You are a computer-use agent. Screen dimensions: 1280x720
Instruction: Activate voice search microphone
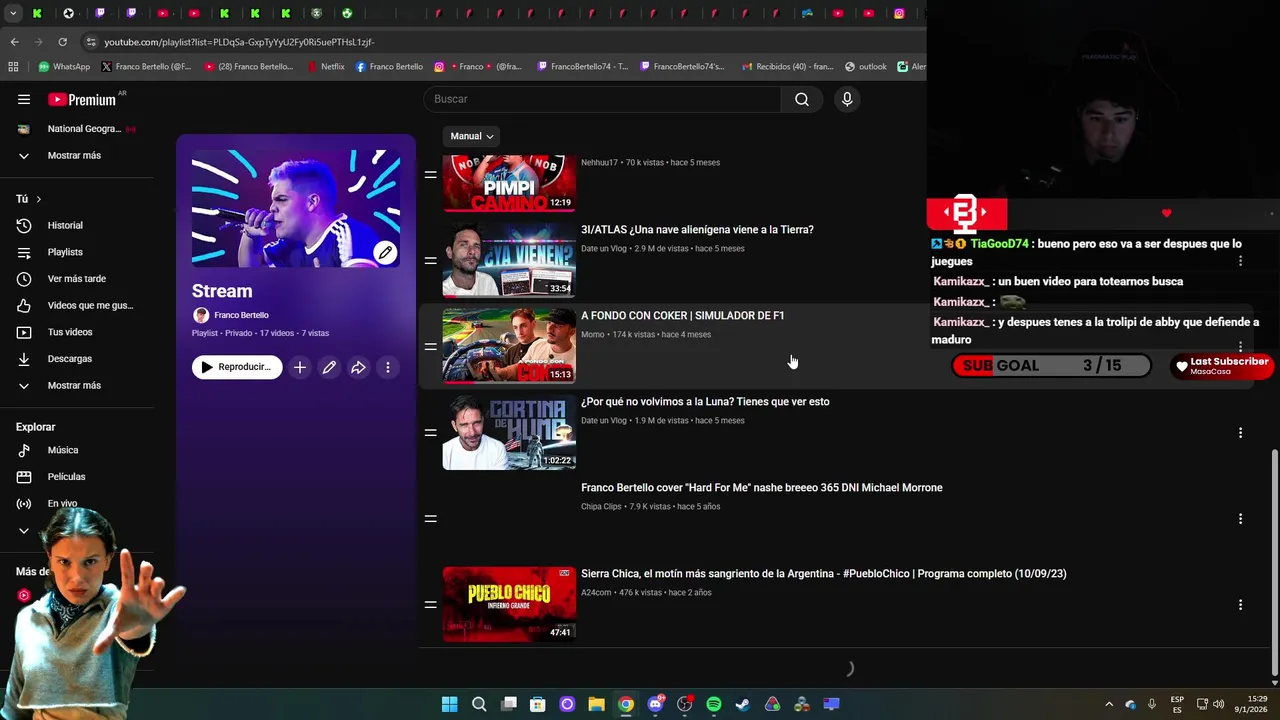pyautogui.click(x=847, y=99)
